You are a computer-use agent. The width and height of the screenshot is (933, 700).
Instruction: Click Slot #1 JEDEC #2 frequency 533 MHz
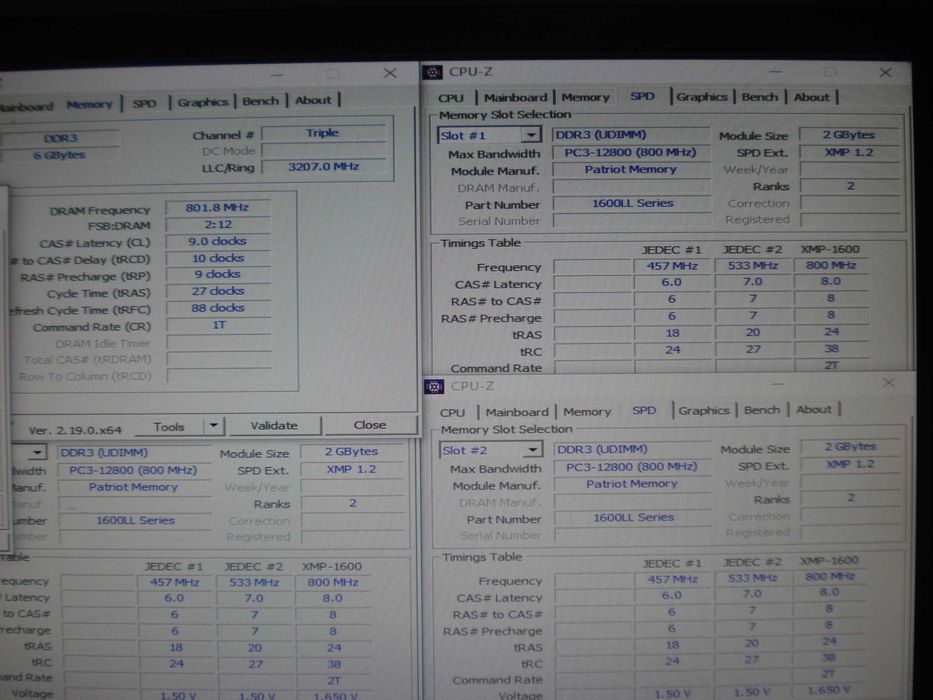753,265
